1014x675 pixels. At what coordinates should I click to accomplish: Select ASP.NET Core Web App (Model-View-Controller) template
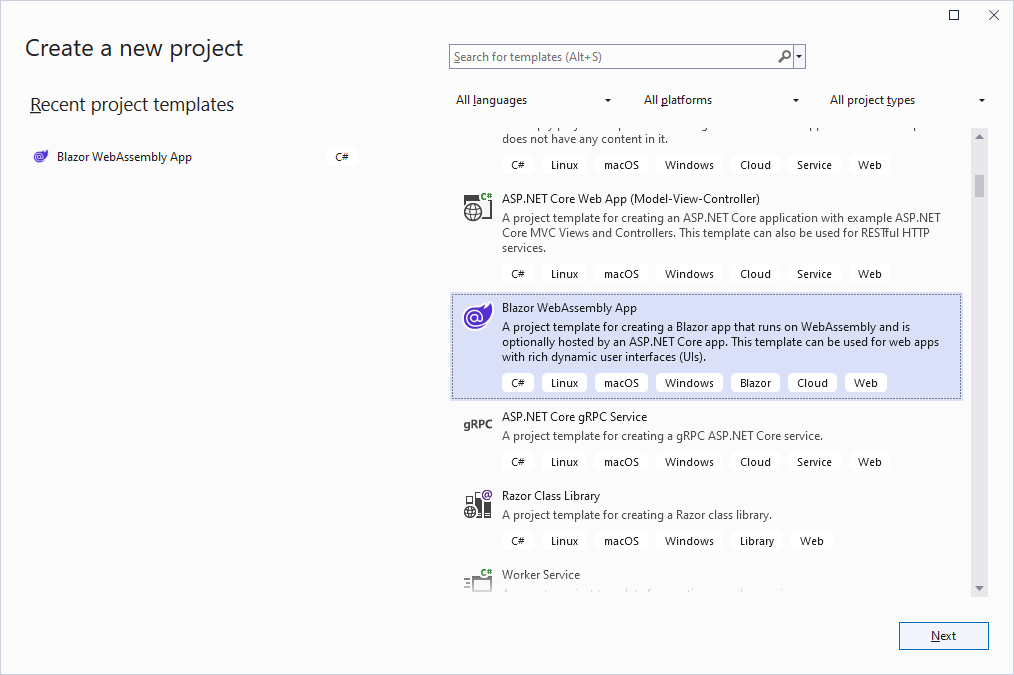point(706,239)
